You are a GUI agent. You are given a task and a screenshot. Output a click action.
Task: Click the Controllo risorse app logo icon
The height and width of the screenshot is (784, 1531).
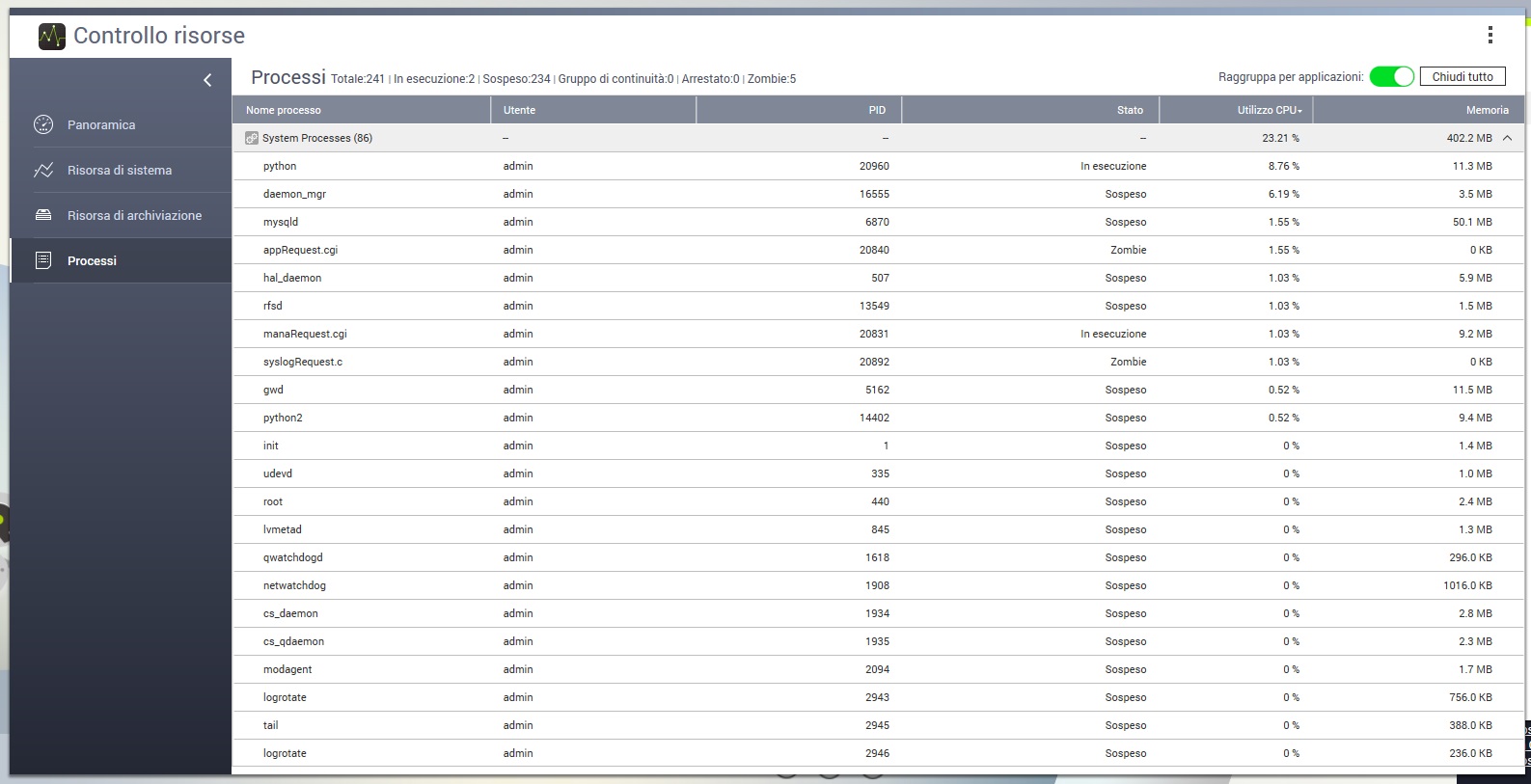click(51, 37)
